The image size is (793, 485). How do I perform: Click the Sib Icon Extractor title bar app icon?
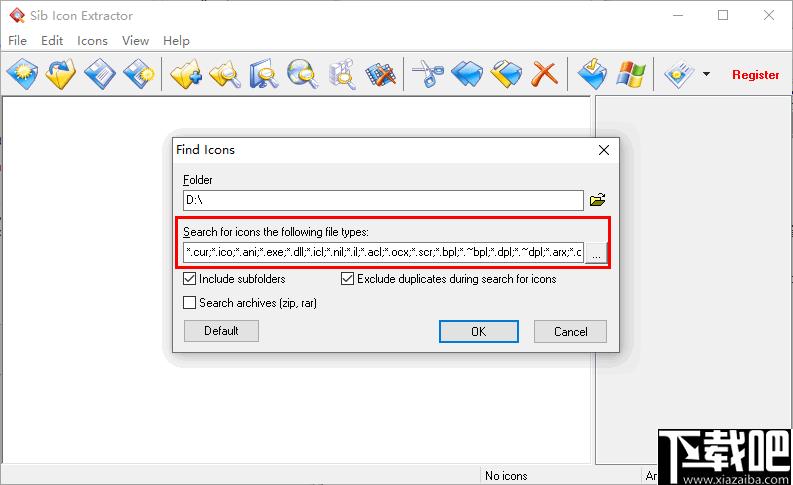tap(17, 16)
